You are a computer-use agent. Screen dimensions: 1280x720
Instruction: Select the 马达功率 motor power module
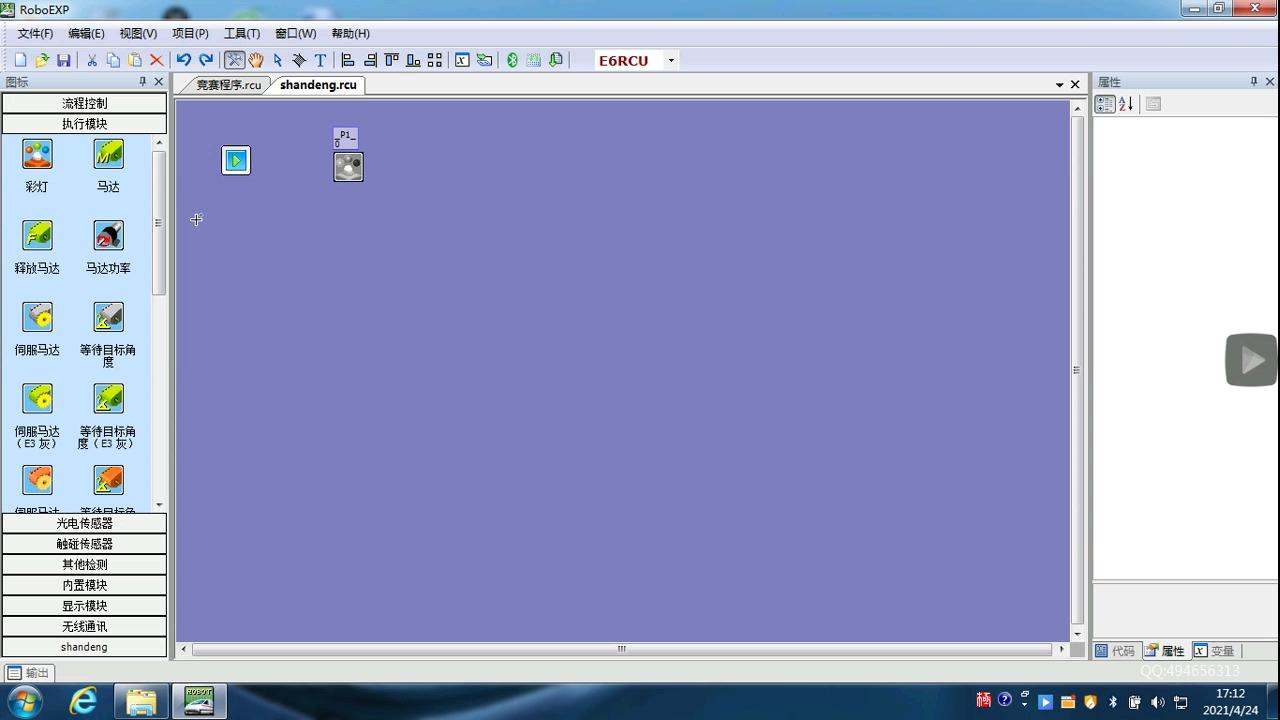click(x=108, y=236)
